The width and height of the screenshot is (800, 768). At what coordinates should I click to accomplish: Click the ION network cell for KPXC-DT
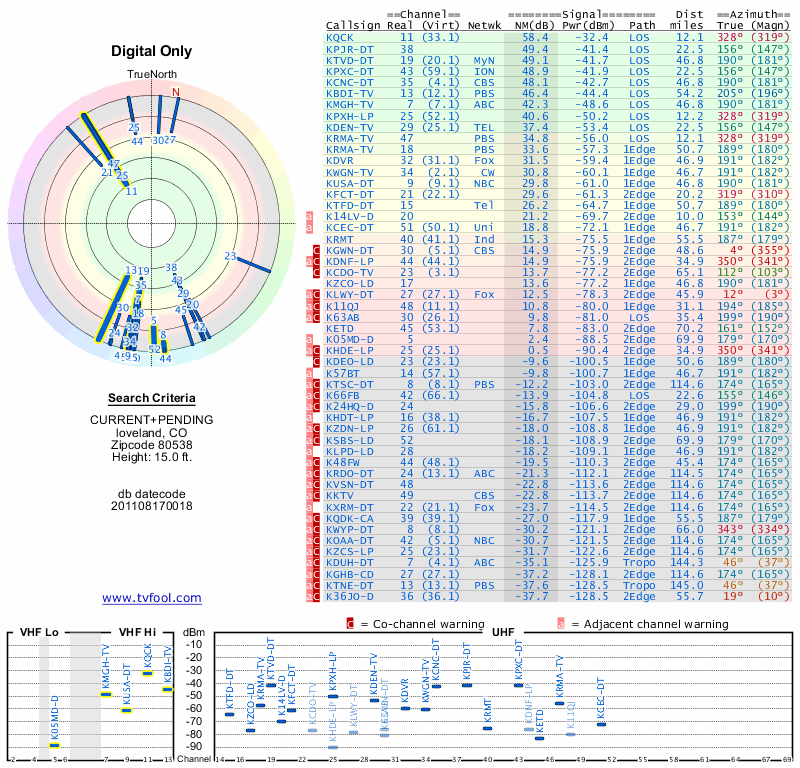point(484,71)
